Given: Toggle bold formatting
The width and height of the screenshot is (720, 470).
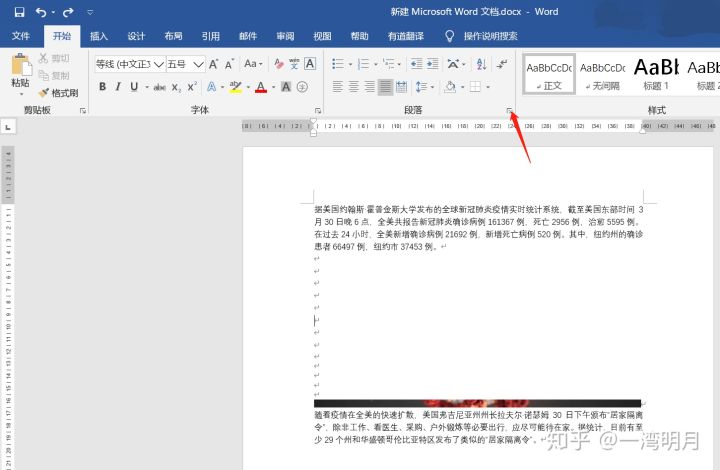Looking at the screenshot, I should click(x=102, y=87).
